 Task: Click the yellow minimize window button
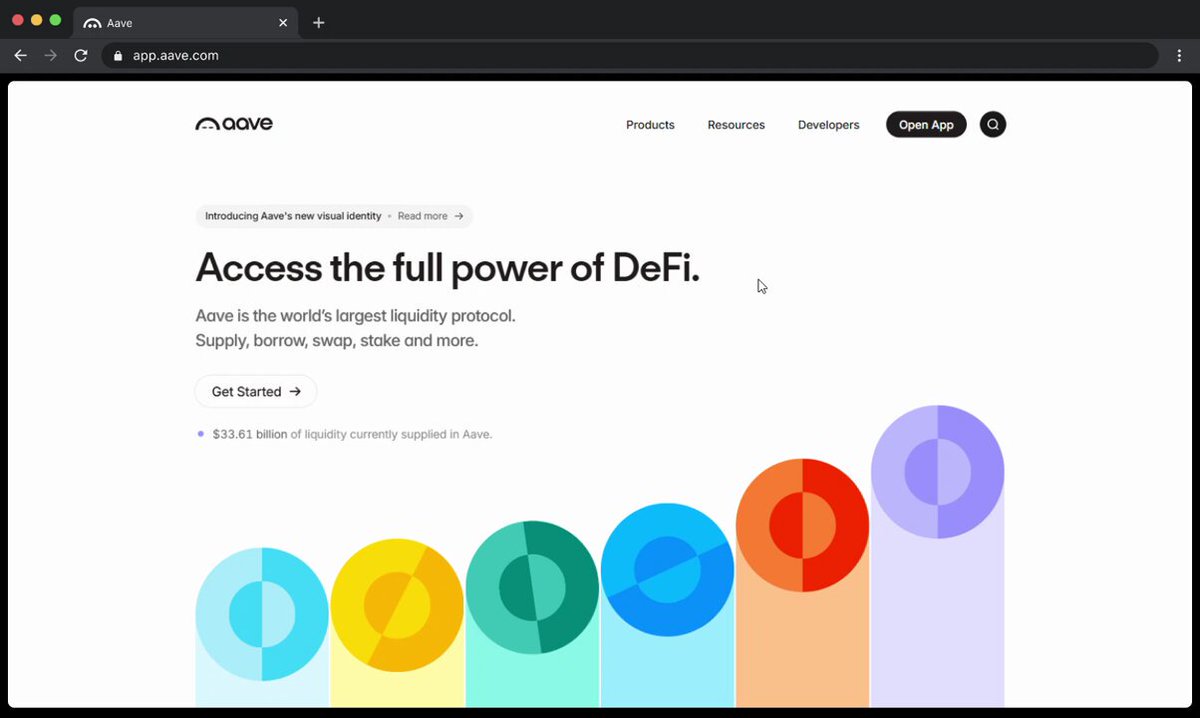(37, 20)
